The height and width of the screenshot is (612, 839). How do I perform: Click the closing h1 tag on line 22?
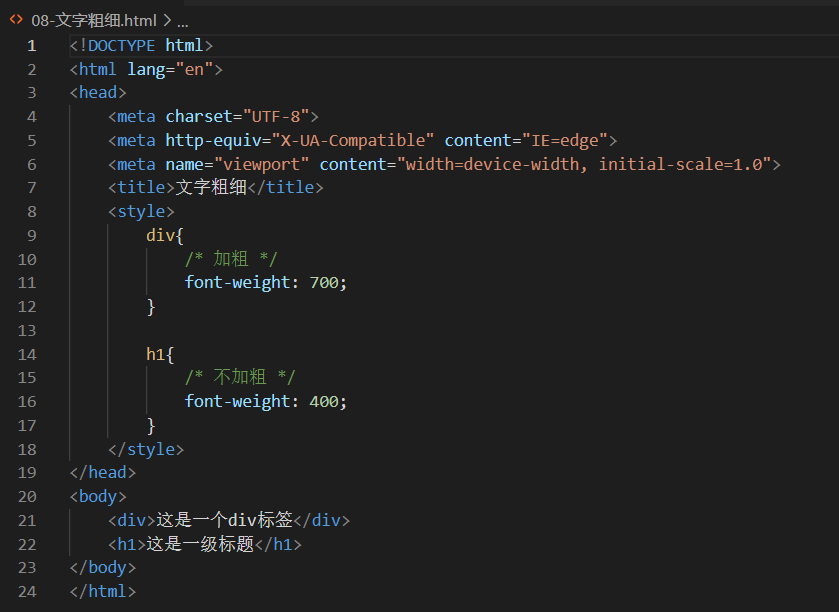point(278,544)
